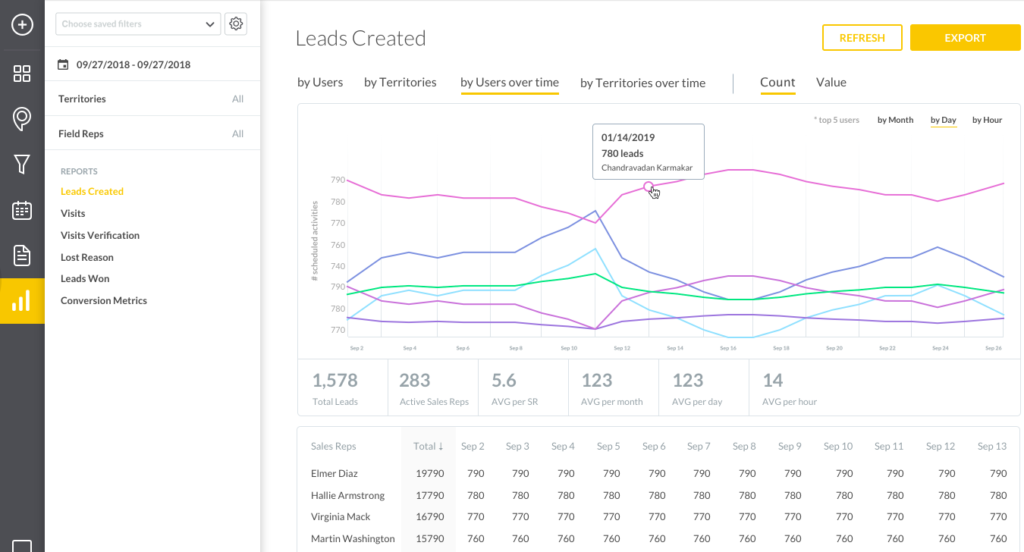Select the reports bar chart icon

click(x=22, y=300)
